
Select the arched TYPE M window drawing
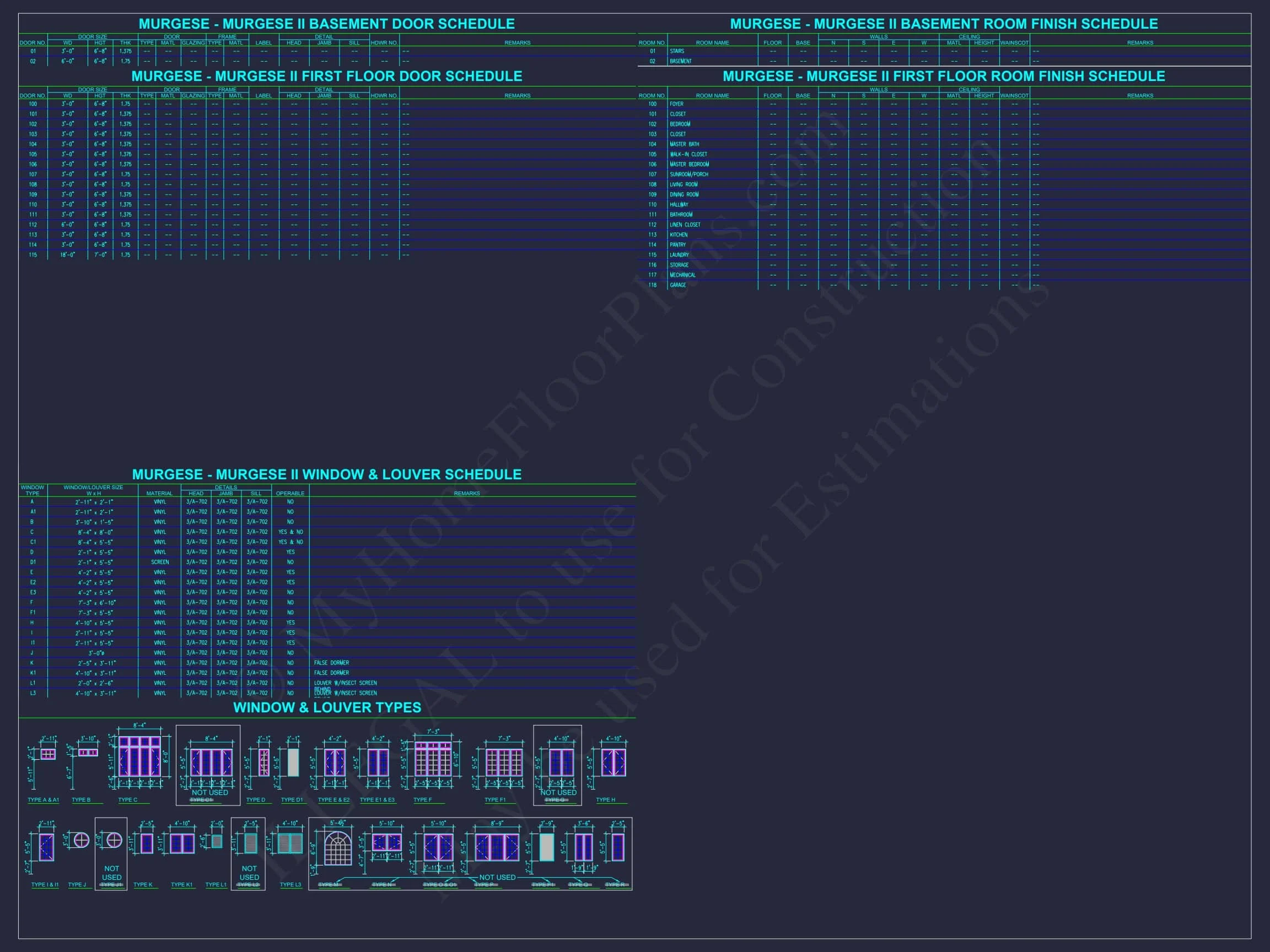337,848
